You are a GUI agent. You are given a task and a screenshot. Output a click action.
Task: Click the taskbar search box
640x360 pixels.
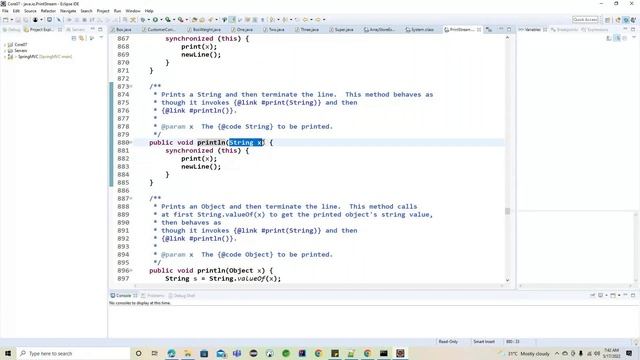(73, 353)
